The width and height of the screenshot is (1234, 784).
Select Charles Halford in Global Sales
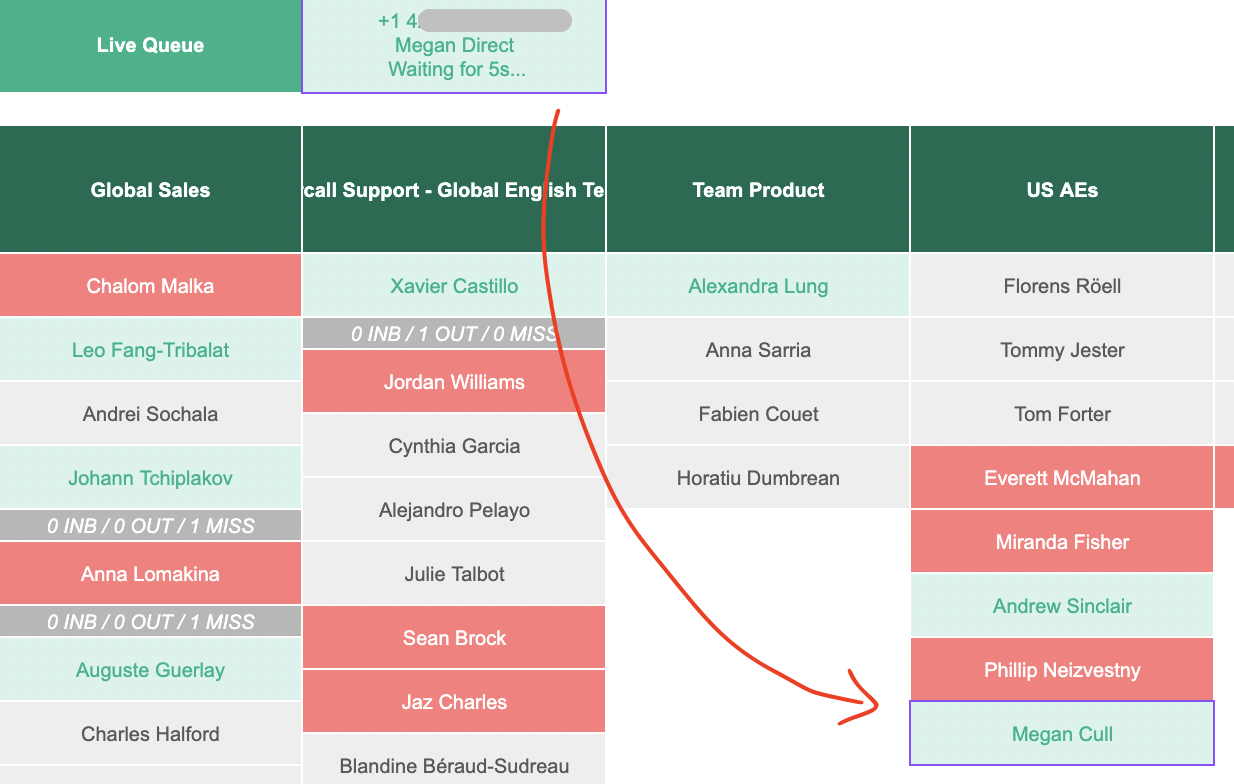150,733
